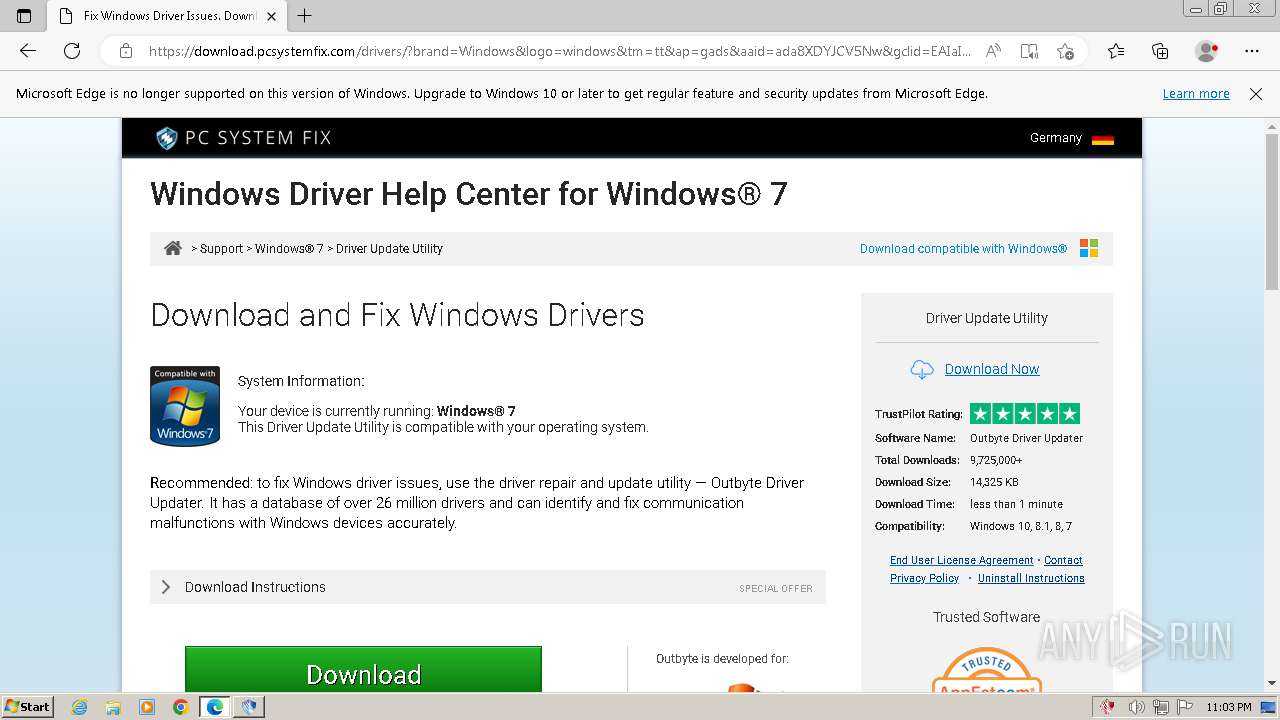Close the Fix Windows Driver Issues tab
This screenshot has width=1280, height=720.
point(271,16)
